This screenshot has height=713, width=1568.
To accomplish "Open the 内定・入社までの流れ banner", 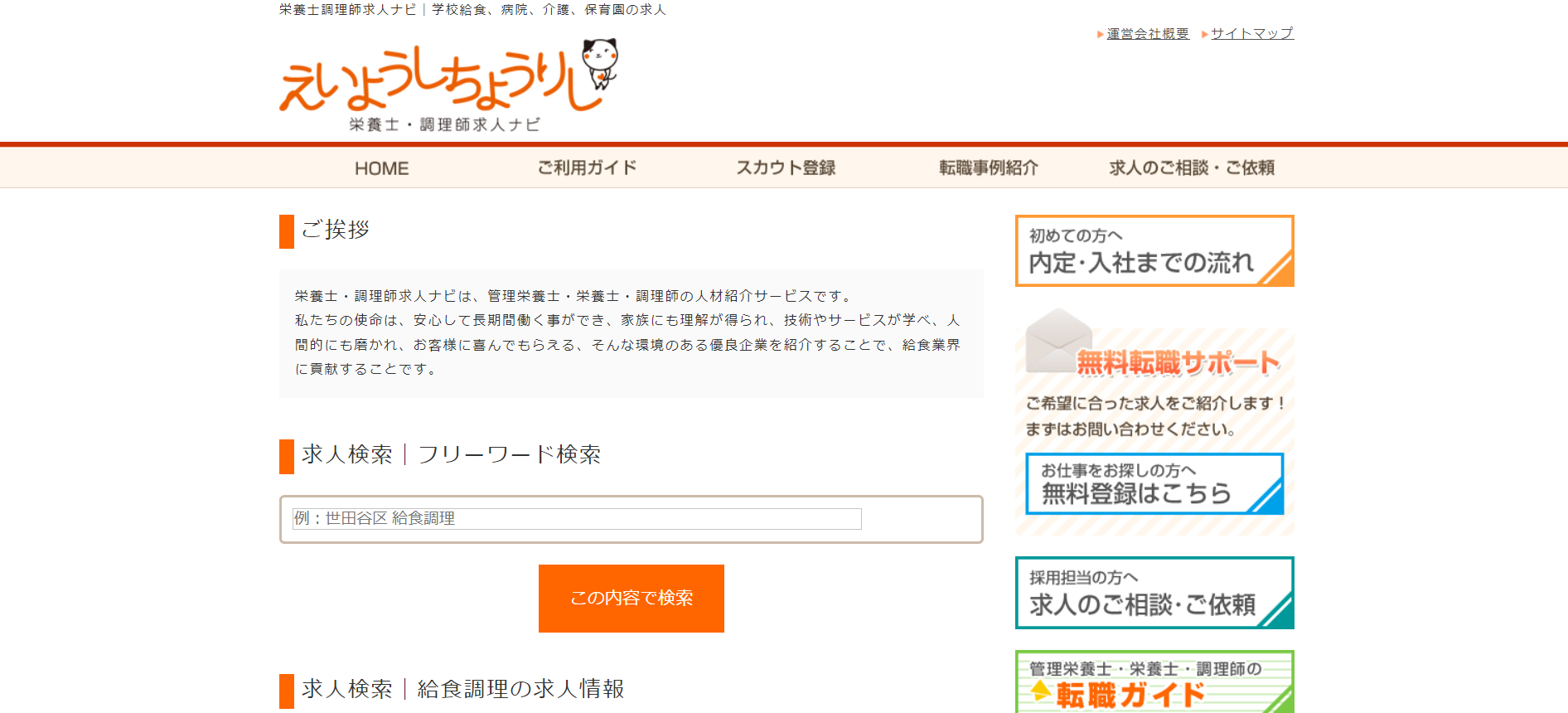I will point(1154,251).
